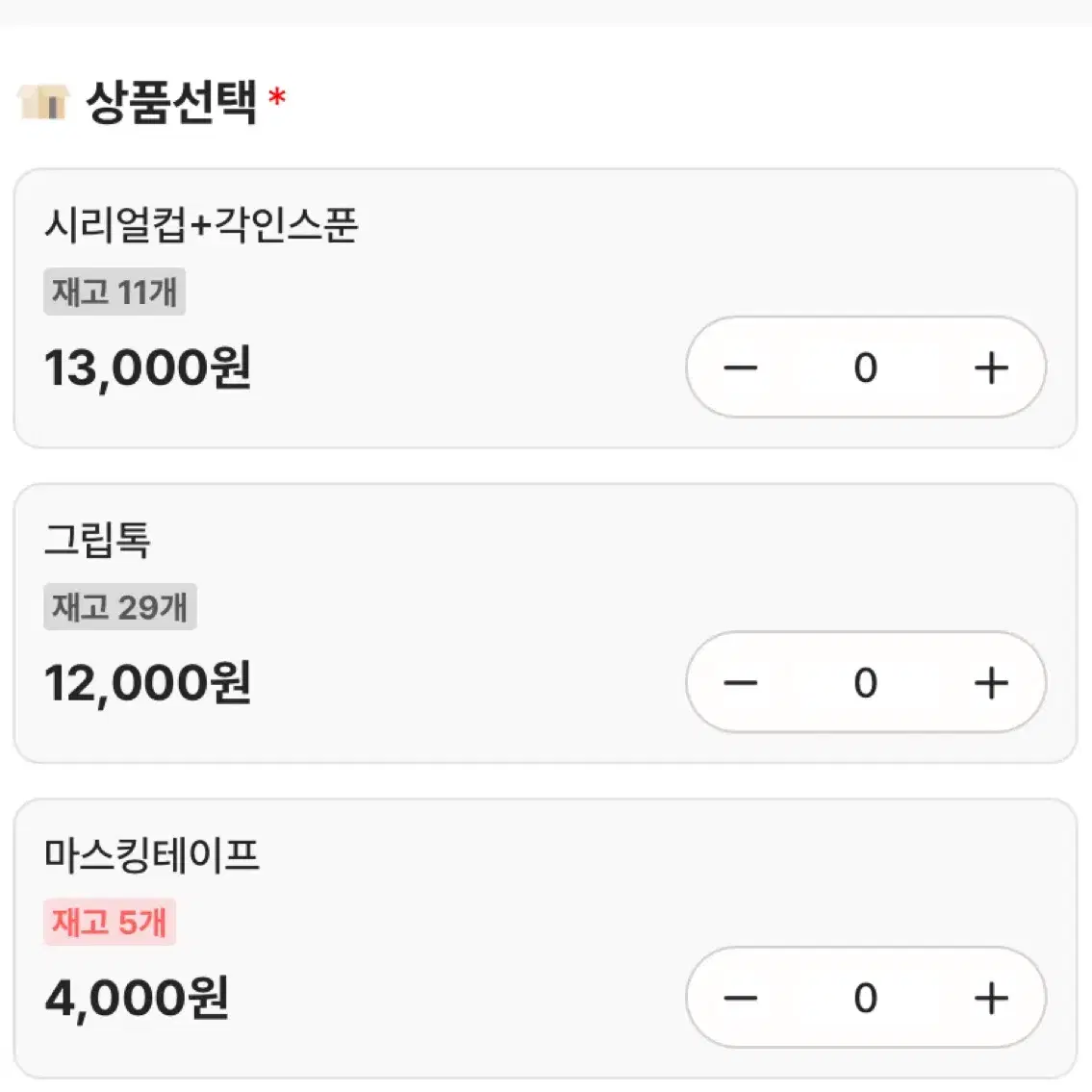The height and width of the screenshot is (1092, 1092).
Task: Add one 마스킹테이프 using plus icon
Action: pos(991,998)
